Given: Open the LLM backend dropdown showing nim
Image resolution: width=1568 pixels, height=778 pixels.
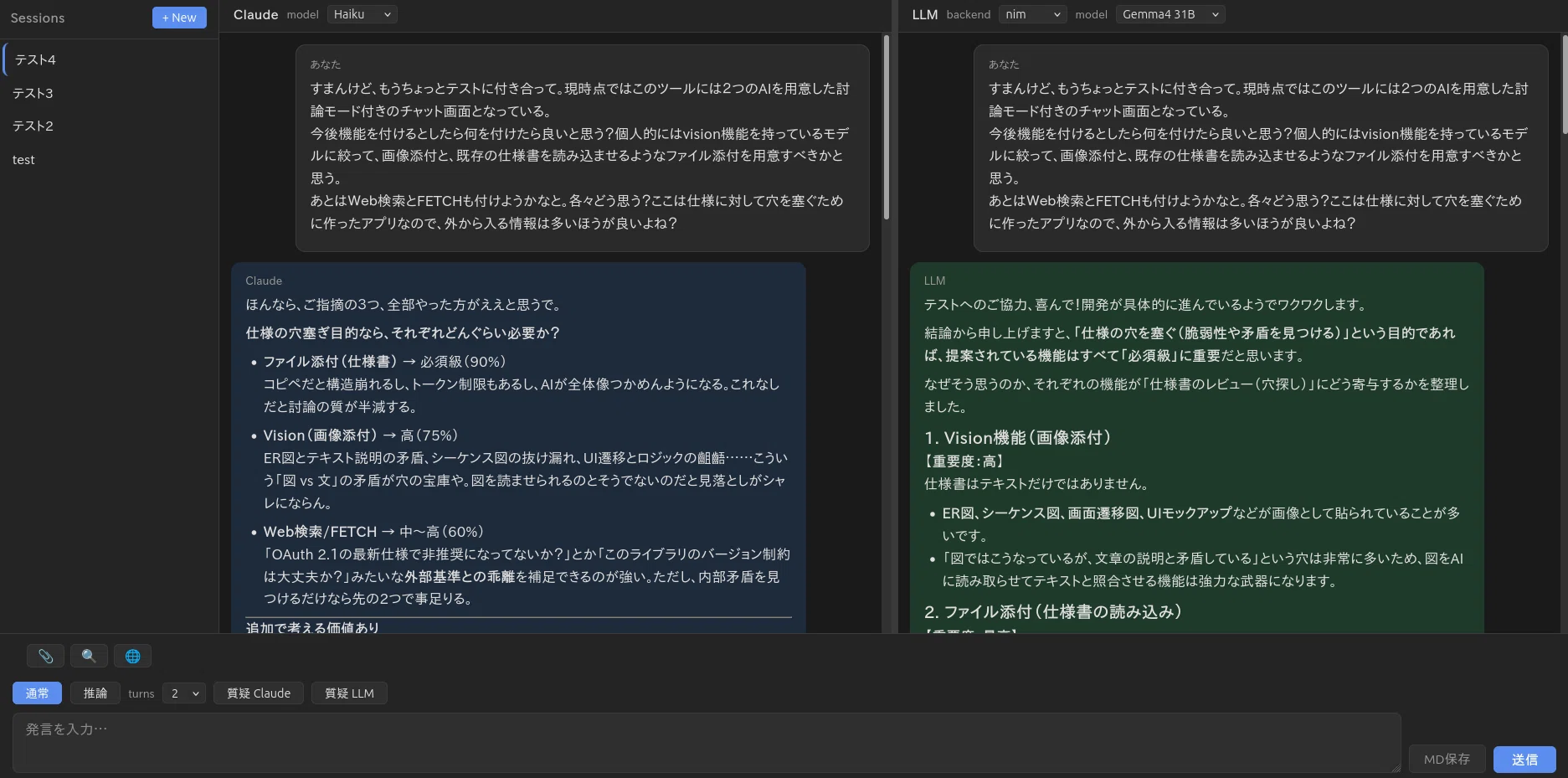Looking at the screenshot, I should coord(1032,14).
